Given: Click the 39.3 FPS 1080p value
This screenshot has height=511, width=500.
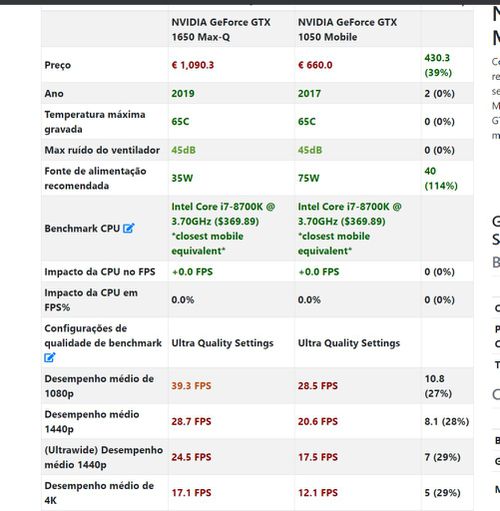Looking at the screenshot, I should pyautogui.click(x=191, y=386).
